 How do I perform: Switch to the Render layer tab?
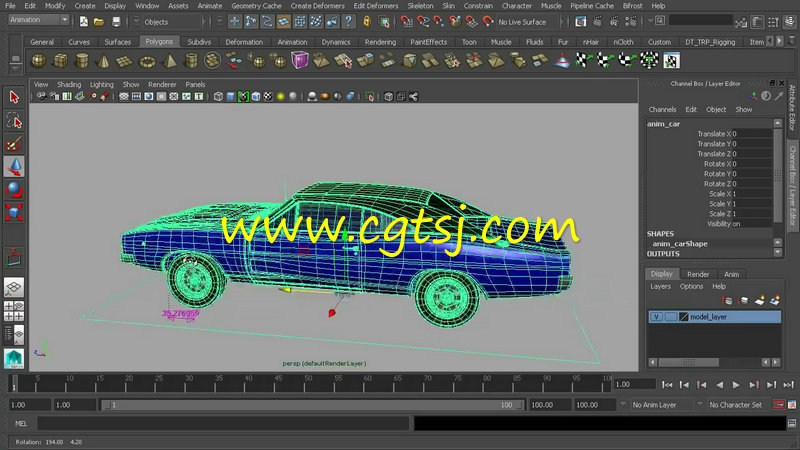tap(697, 274)
